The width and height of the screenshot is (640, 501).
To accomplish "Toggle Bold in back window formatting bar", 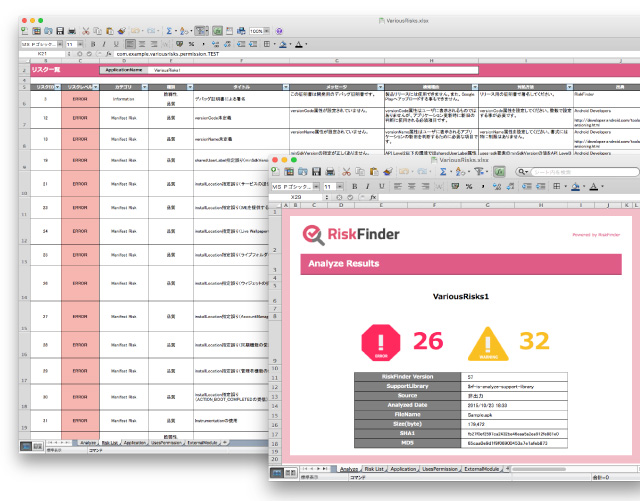I will pyautogui.click(x=93, y=44).
